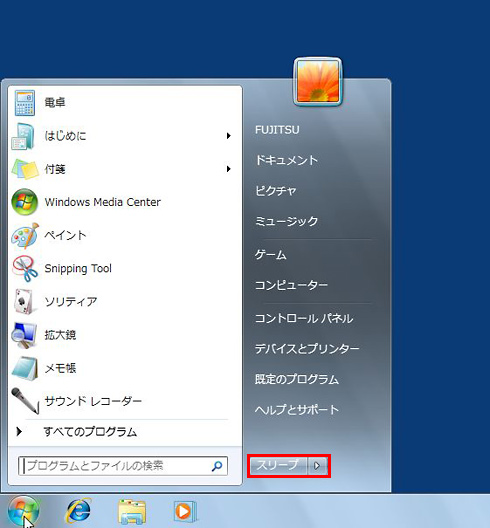
Task: Open Windows Explorer folder on taskbar
Action: coord(132,512)
